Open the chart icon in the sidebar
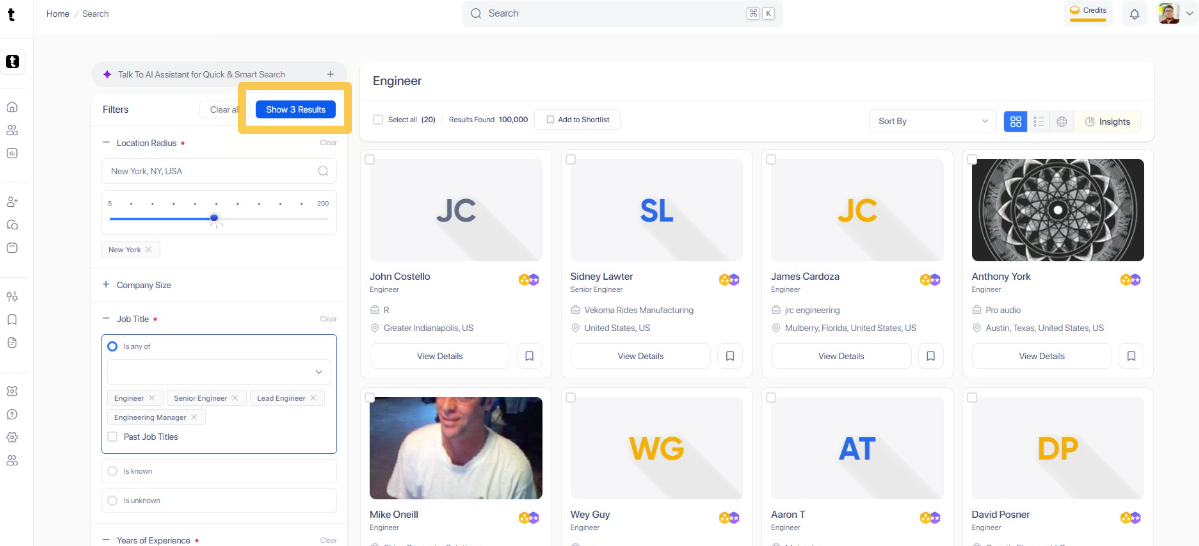Viewport: 1199px width, 546px height. [x=12, y=153]
